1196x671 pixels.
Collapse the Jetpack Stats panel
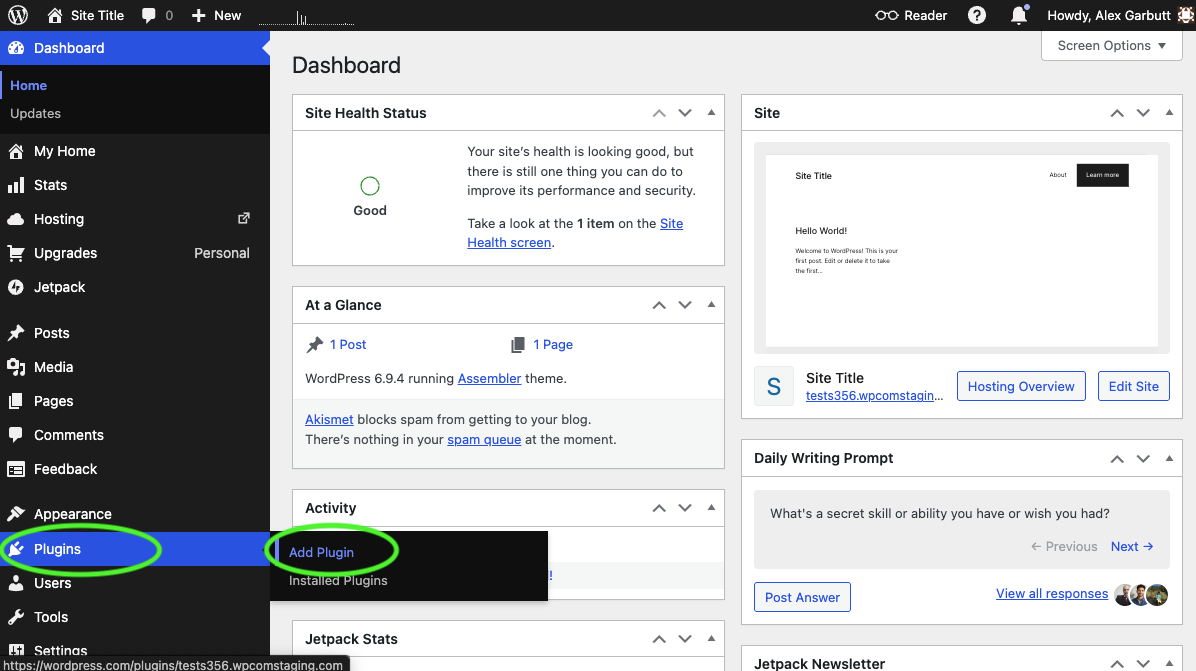point(711,639)
